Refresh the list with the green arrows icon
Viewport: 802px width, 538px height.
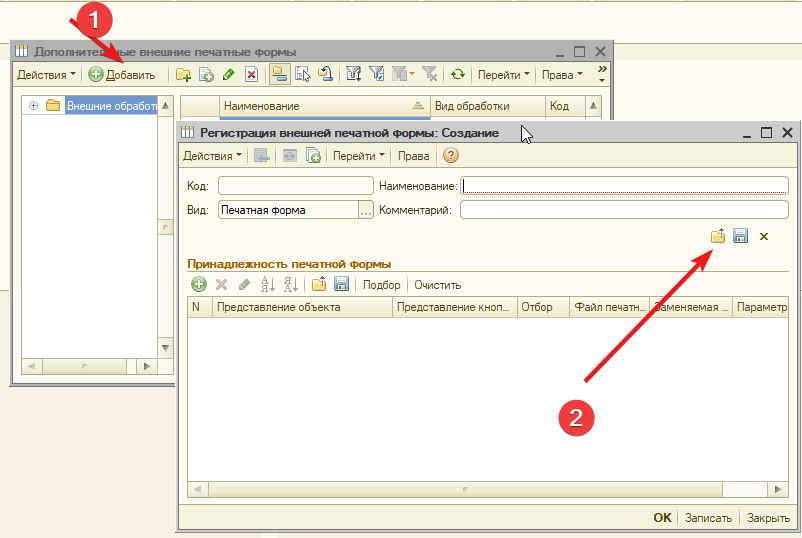point(458,75)
